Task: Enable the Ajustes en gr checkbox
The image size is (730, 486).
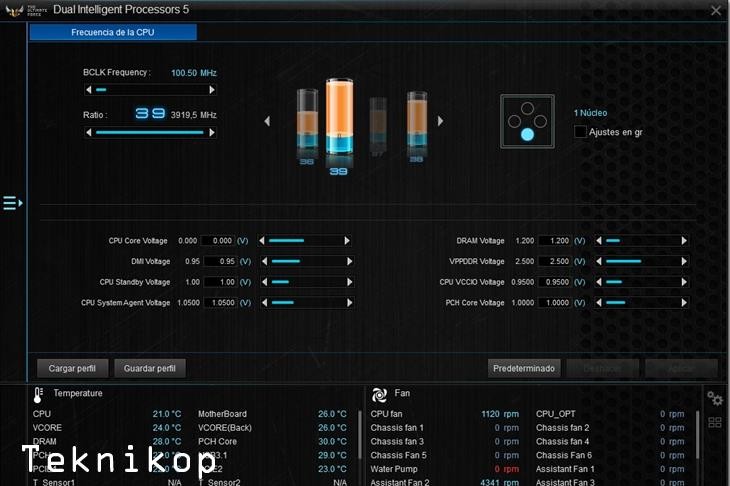Action: tap(581, 132)
